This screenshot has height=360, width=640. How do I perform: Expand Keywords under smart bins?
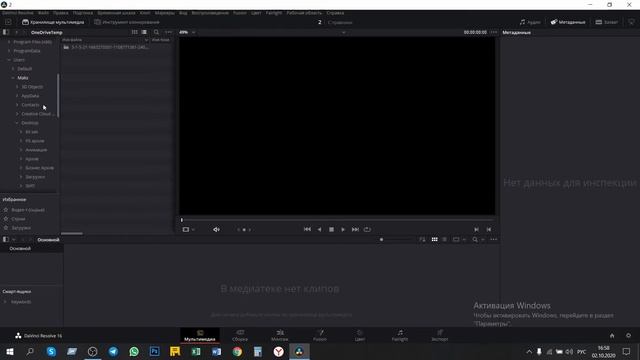click(x=5, y=302)
